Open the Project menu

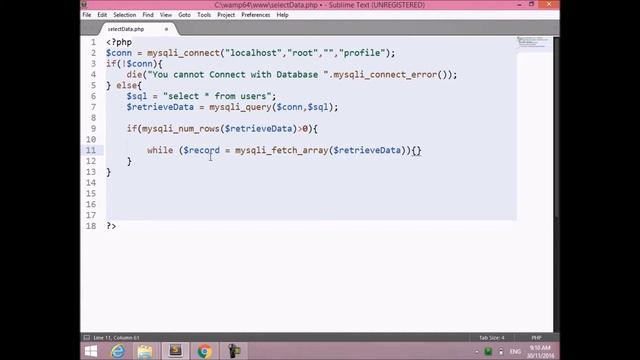pos(226,15)
